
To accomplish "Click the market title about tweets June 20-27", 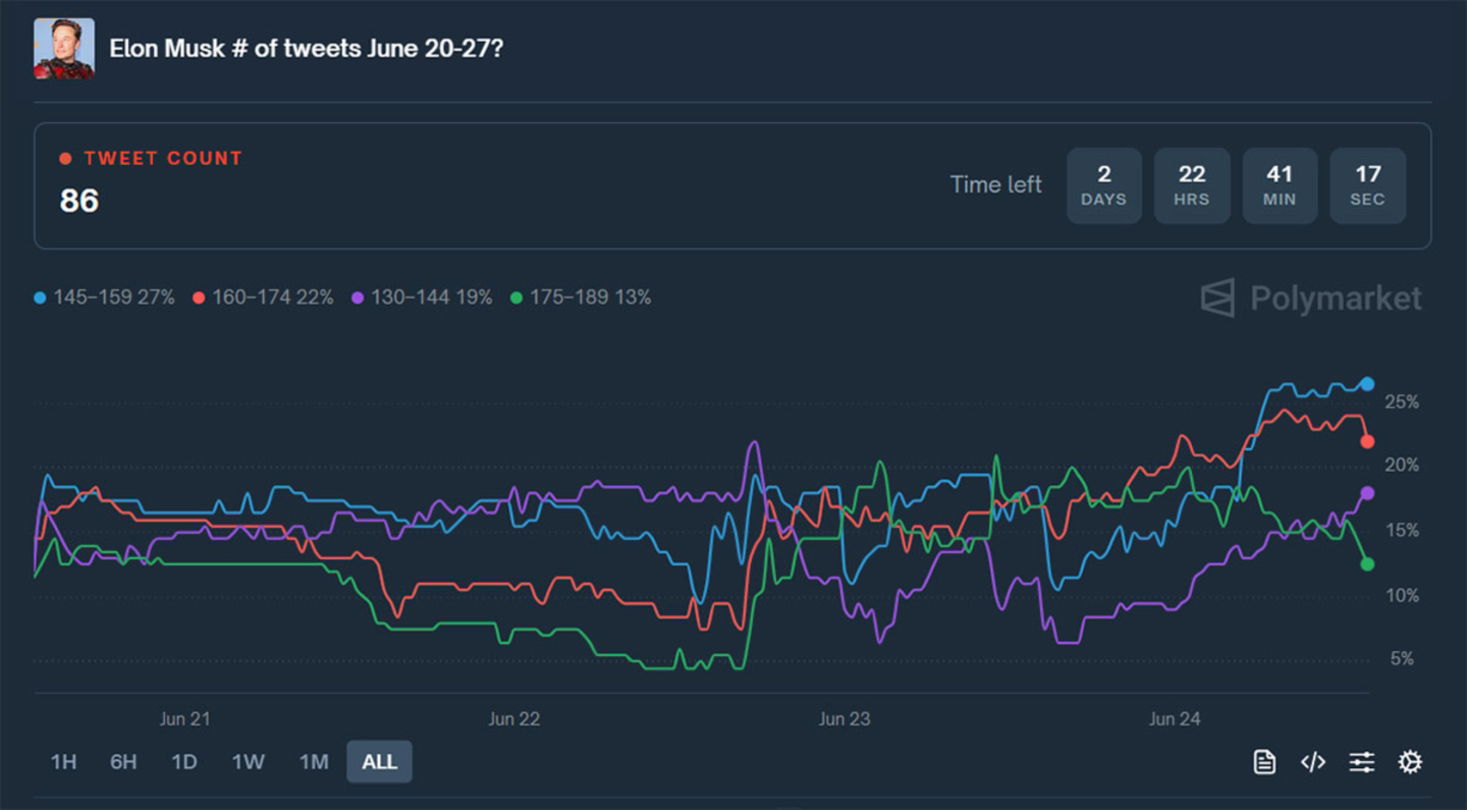I will (306, 48).
